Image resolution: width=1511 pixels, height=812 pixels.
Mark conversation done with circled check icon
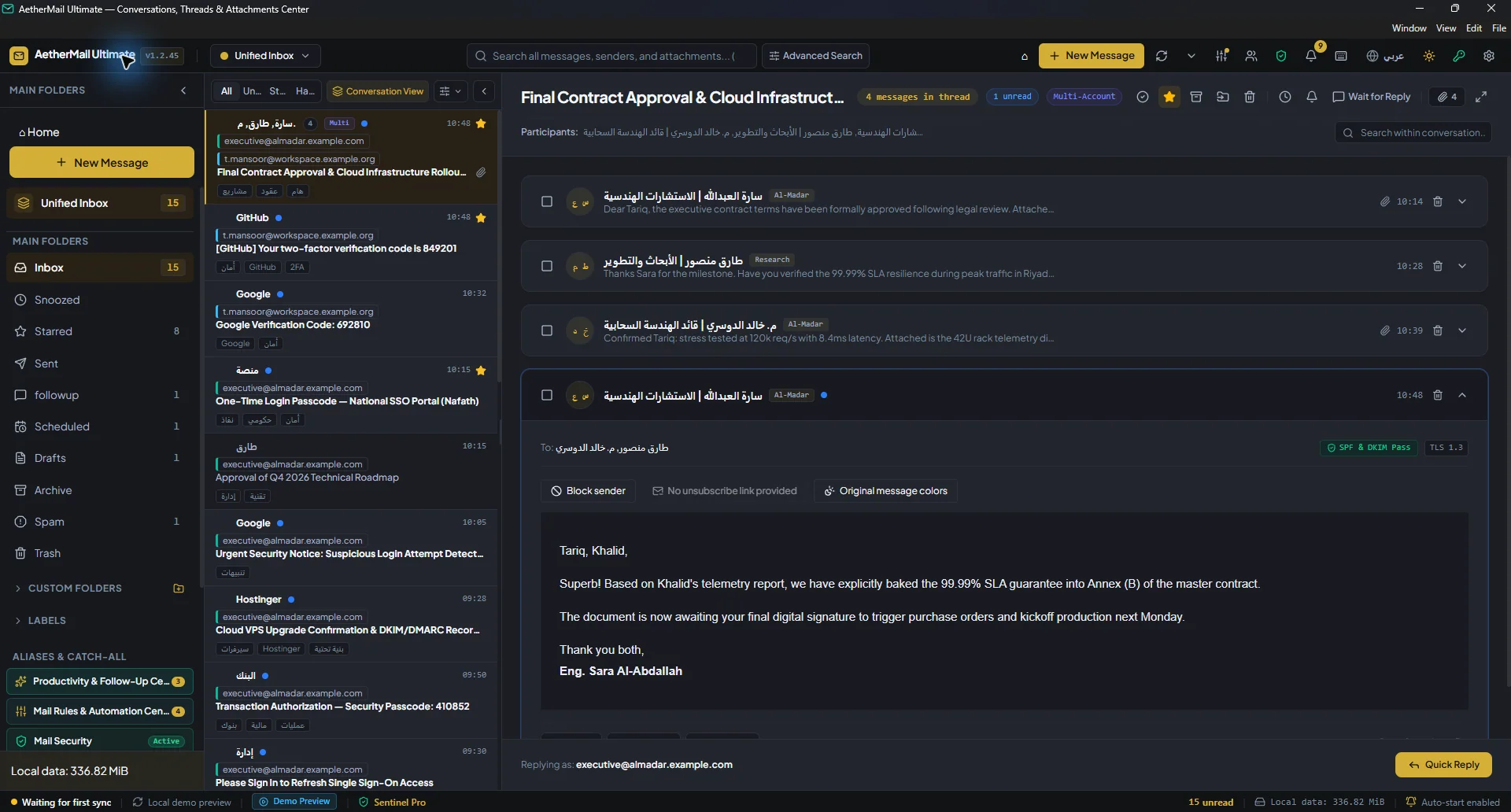[1143, 97]
